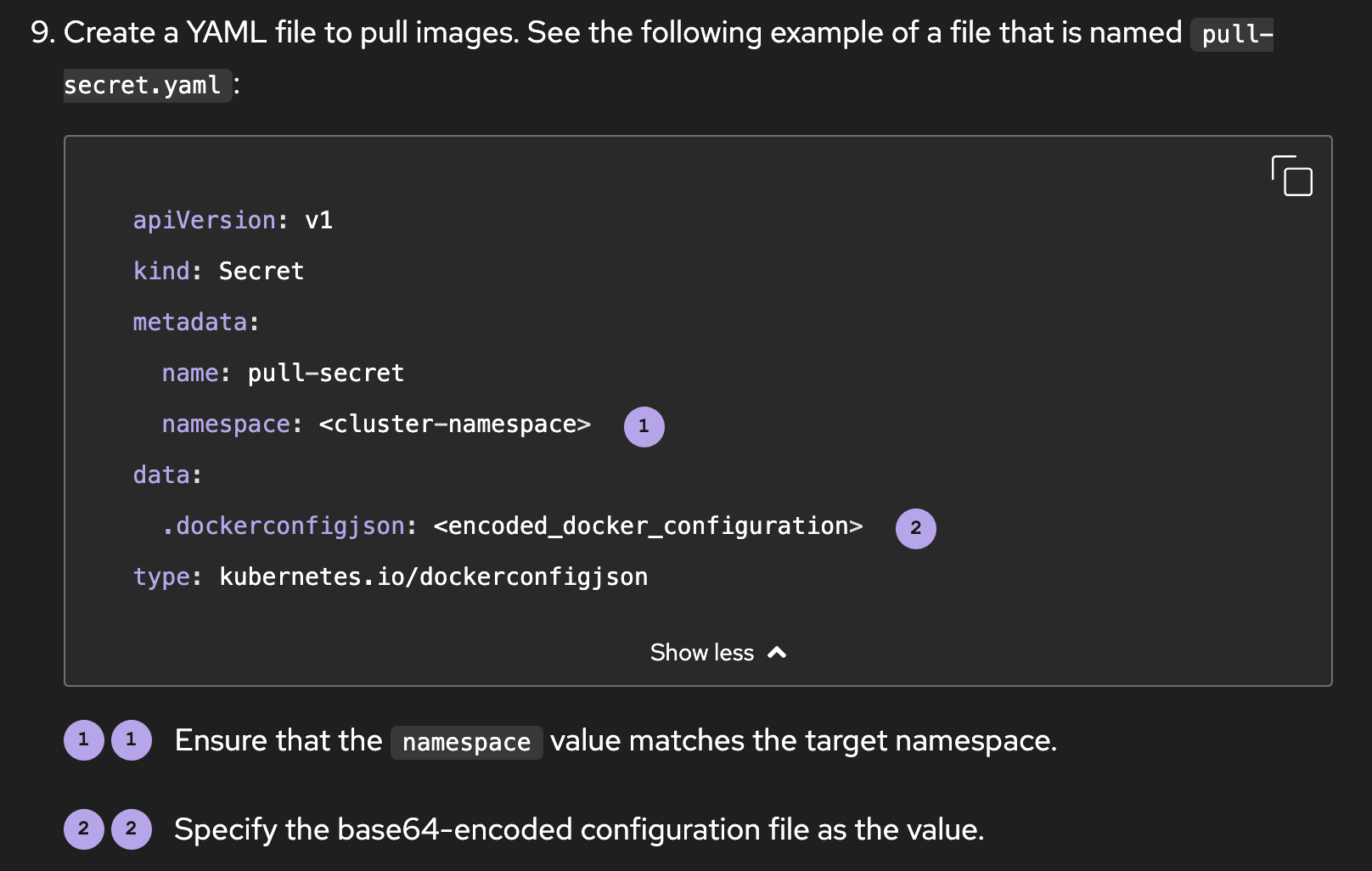This screenshot has width=1372, height=871.
Task: Click callout badge 2 beside encoded_docker_configuration
Action: click(x=915, y=528)
